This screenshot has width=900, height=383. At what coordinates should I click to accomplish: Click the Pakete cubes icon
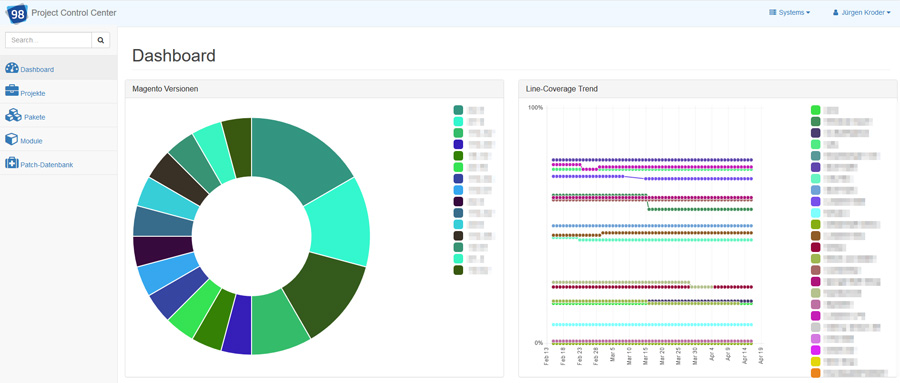point(13,115)
